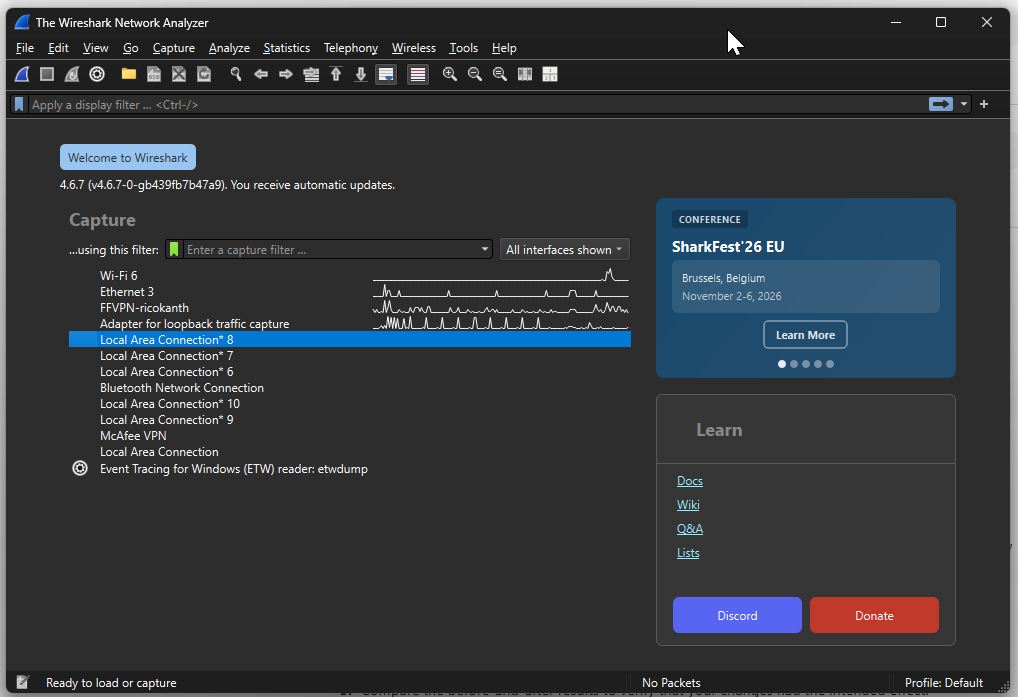This screenshot has width=1018, height=697.
Task: Open the display filter bookmark menu
Action: [19, 104]
